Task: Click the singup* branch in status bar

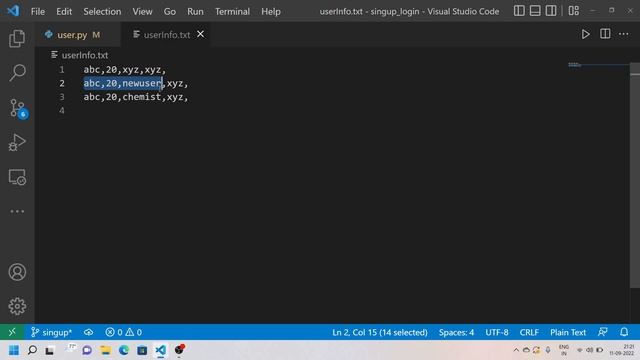Action: click(x=51, y=332)
